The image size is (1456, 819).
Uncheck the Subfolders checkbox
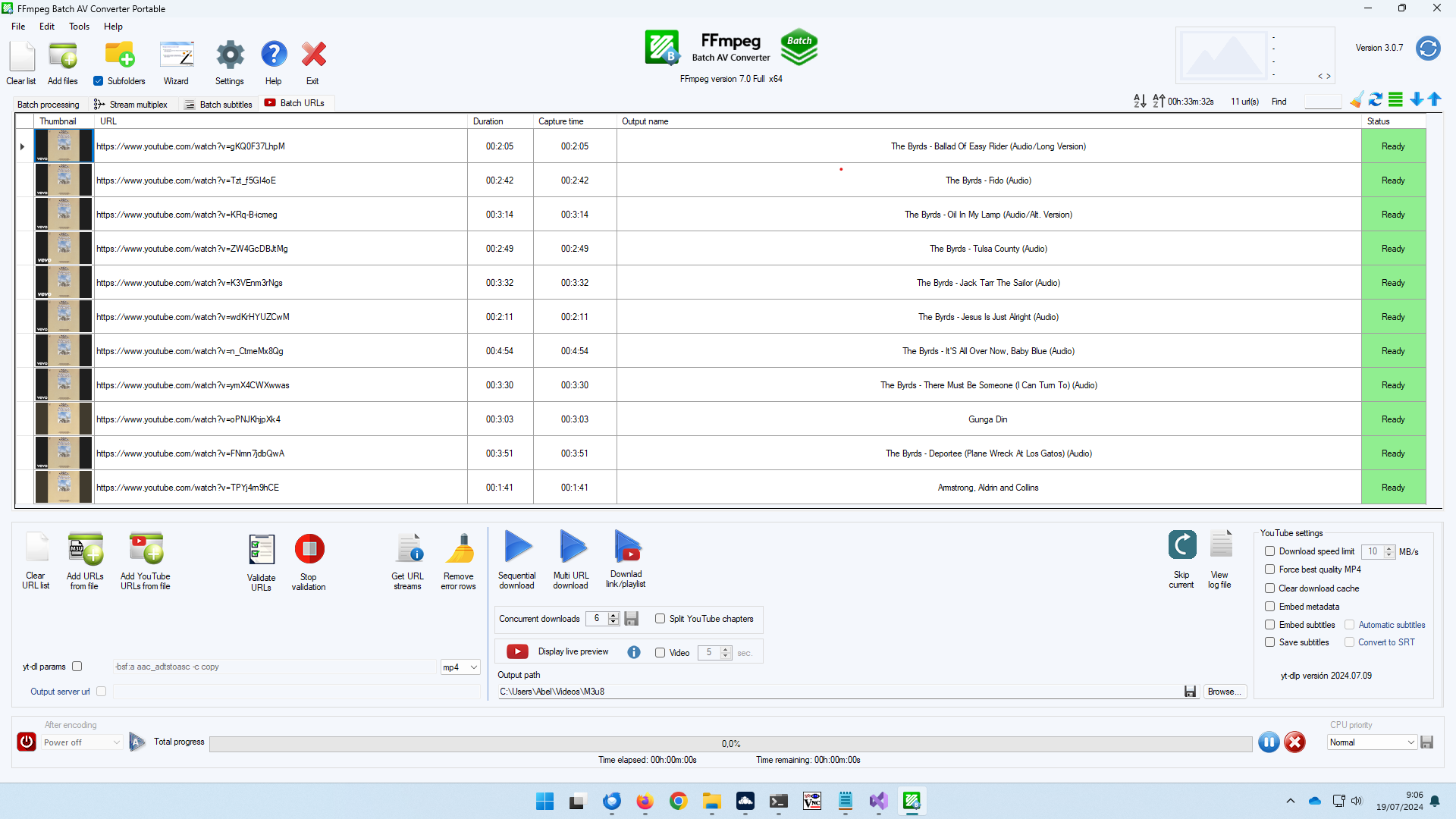click(98, 81)
